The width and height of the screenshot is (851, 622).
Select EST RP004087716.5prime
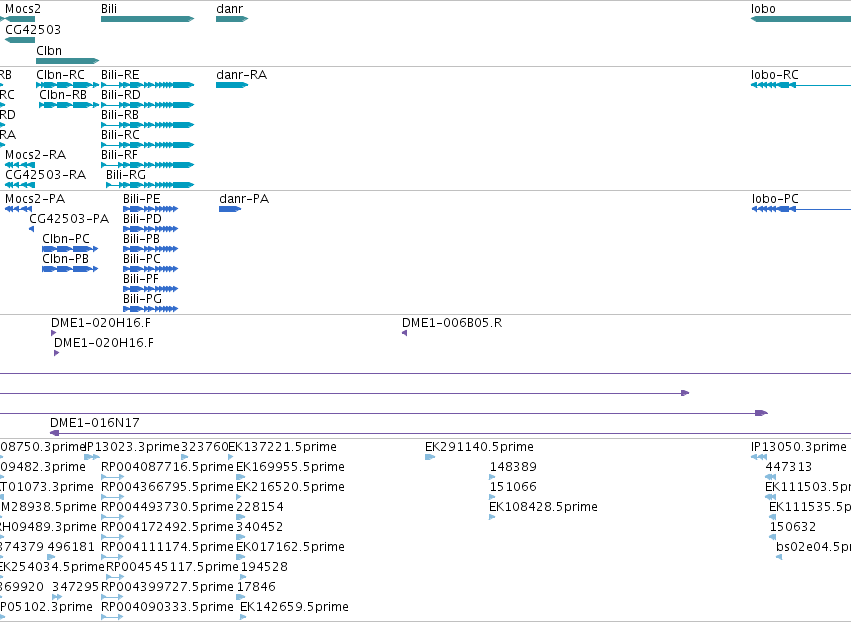112,477
